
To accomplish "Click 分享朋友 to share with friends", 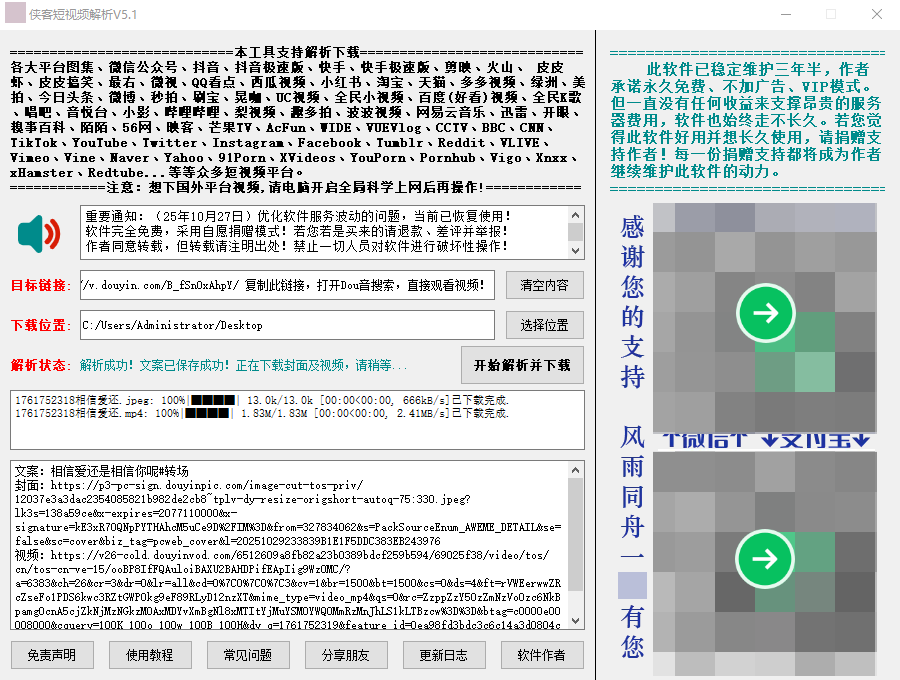I will click(x=346, y=655).
